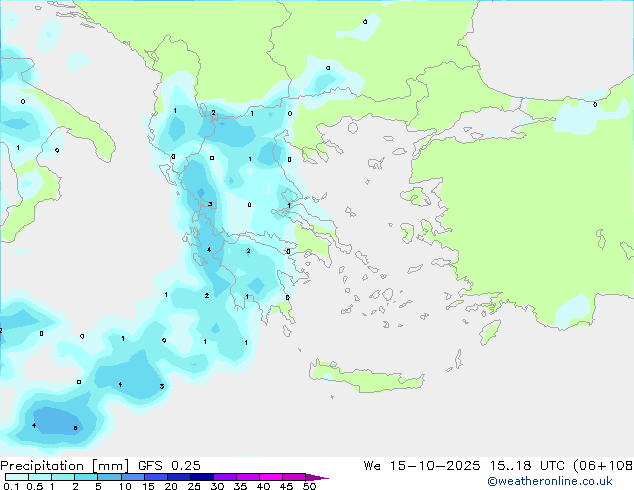Screen dimensions: 634x490
Task: Click the 25–30 mm dark blue swatch
Action: tap(202, 477)
